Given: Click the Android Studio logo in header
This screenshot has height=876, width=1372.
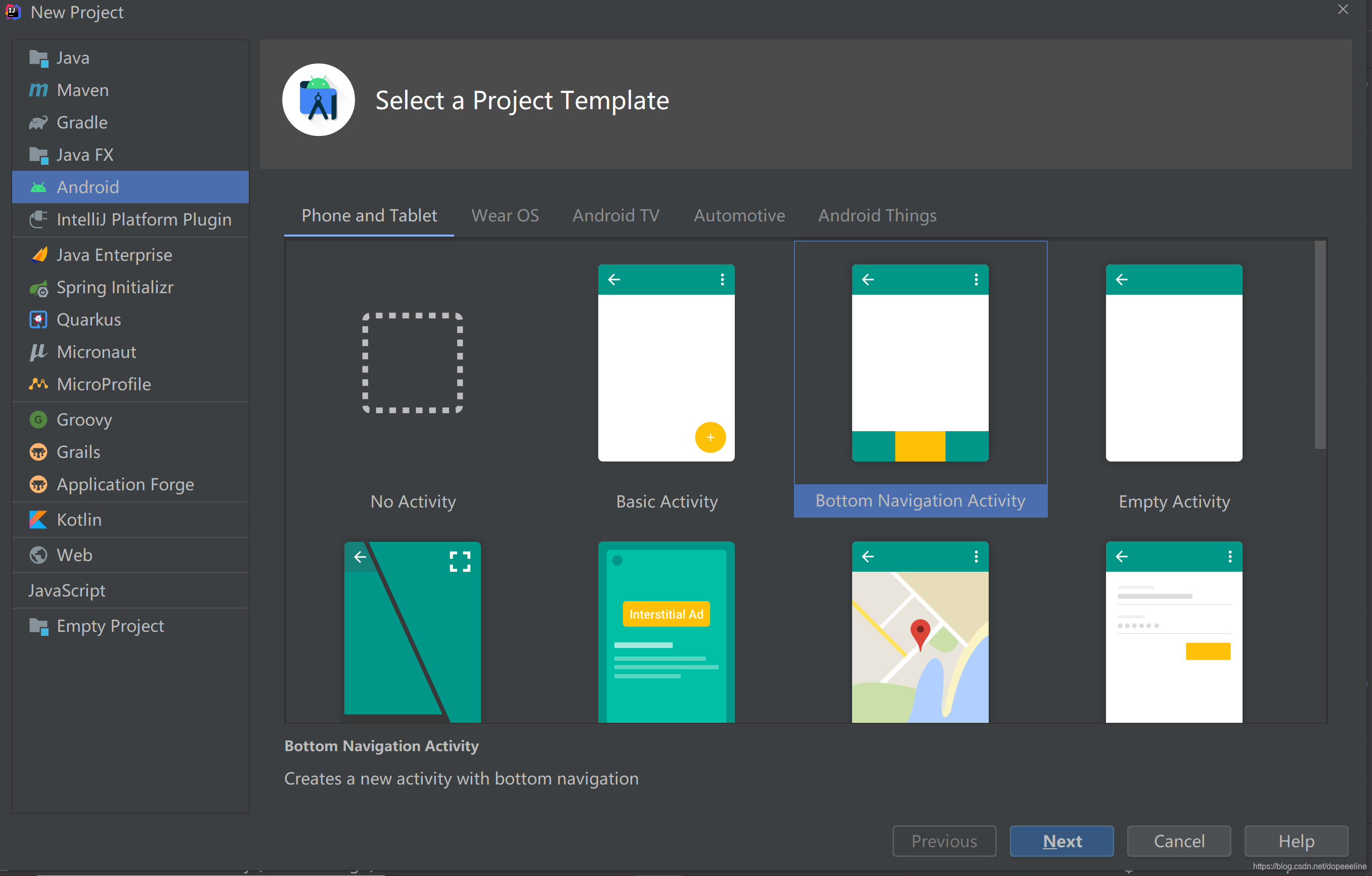Looking at the screenshot, I should click(319, 100).
